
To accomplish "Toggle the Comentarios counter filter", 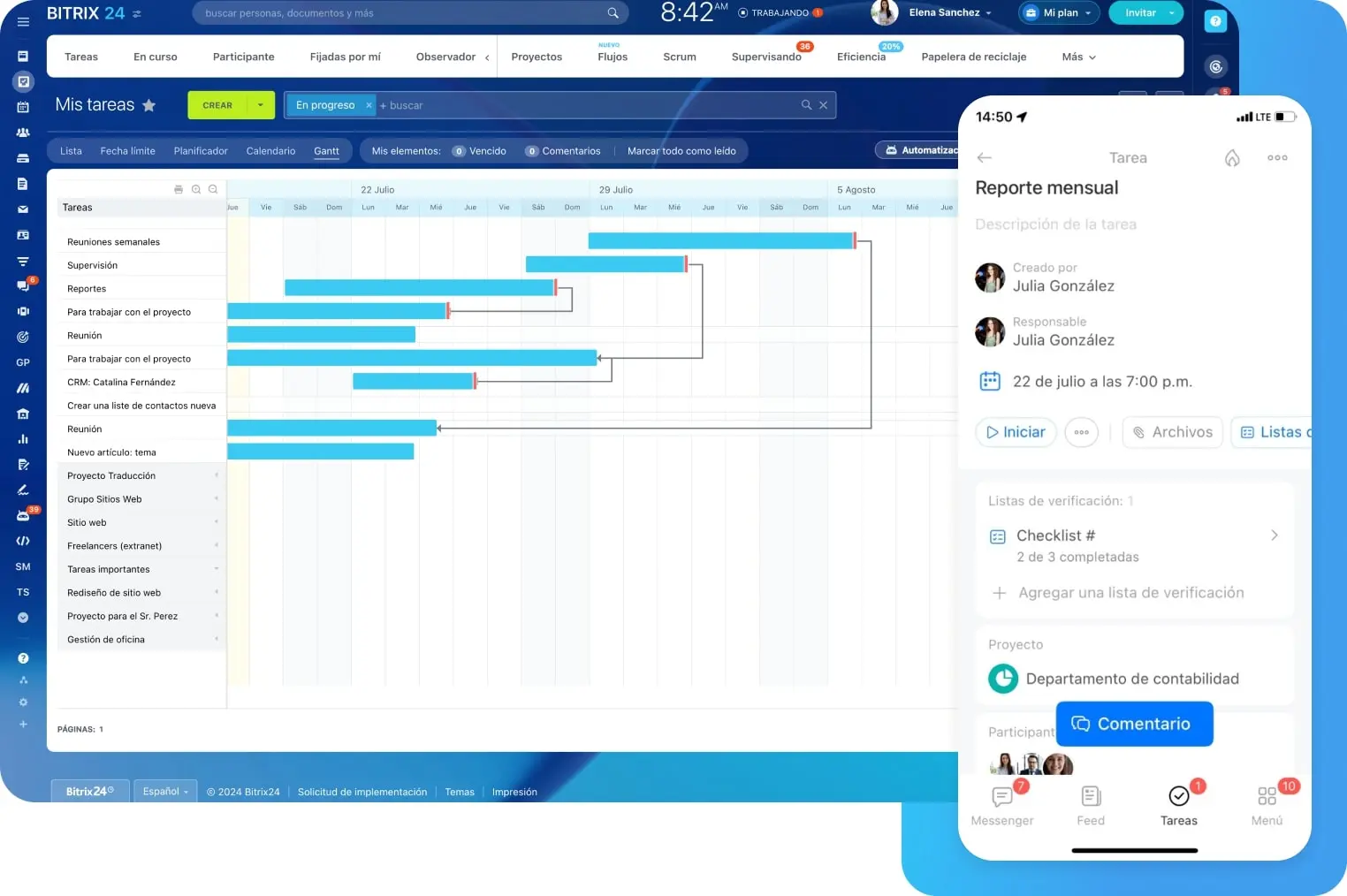I will [563, 151].
